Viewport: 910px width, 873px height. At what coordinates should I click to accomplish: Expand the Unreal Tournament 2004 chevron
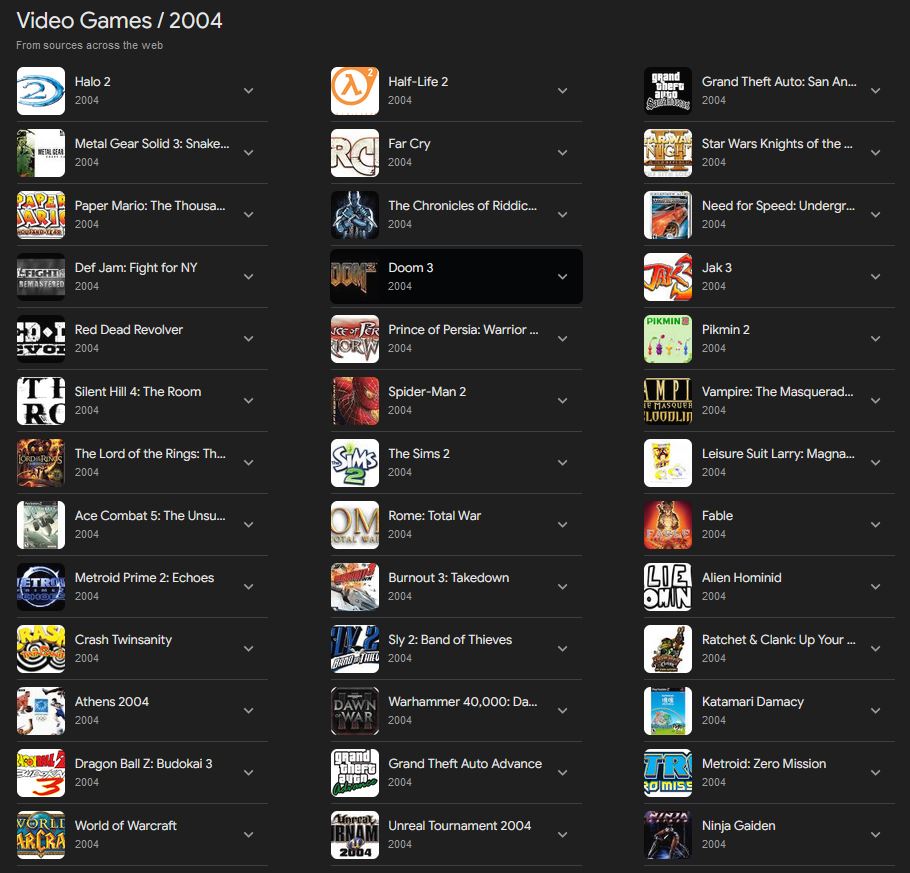(562, 836)
